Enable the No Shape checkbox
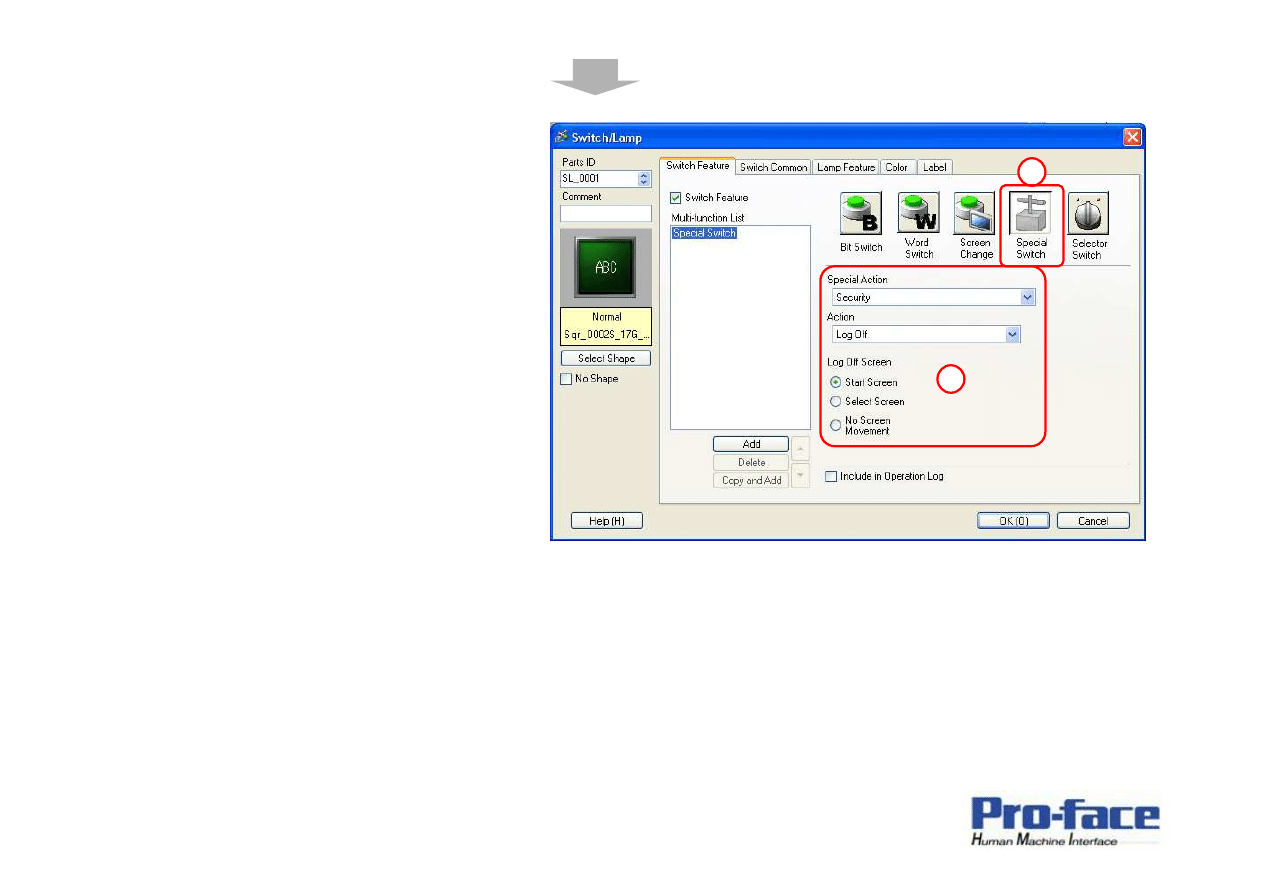 (x=566, y=379)
